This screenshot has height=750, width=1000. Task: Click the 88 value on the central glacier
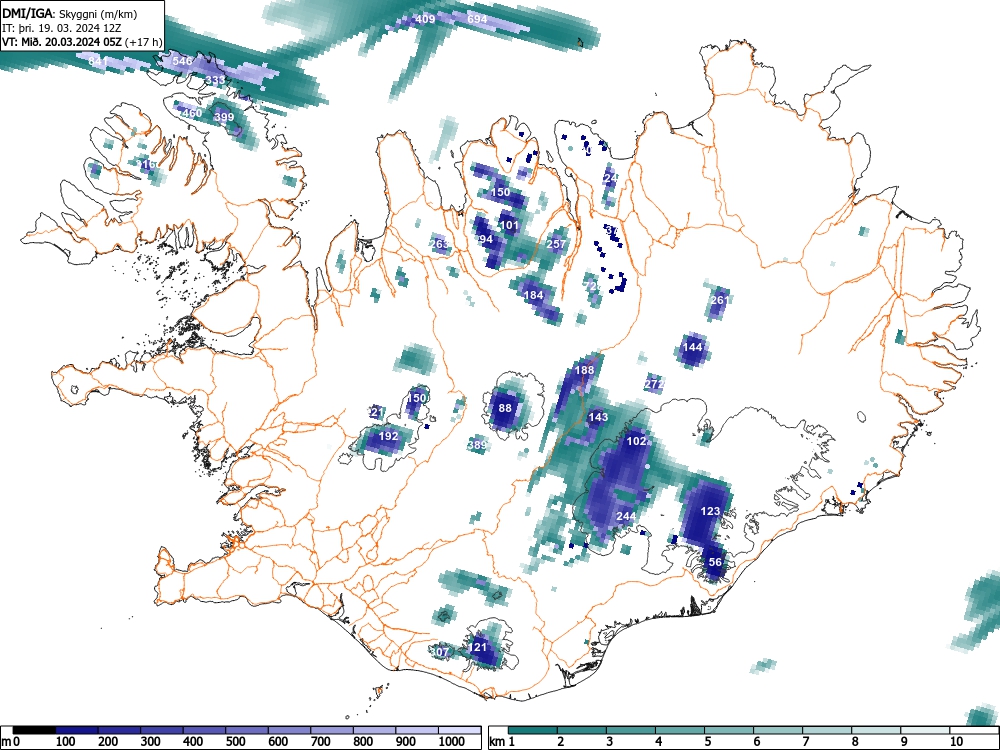coord(505,408)
